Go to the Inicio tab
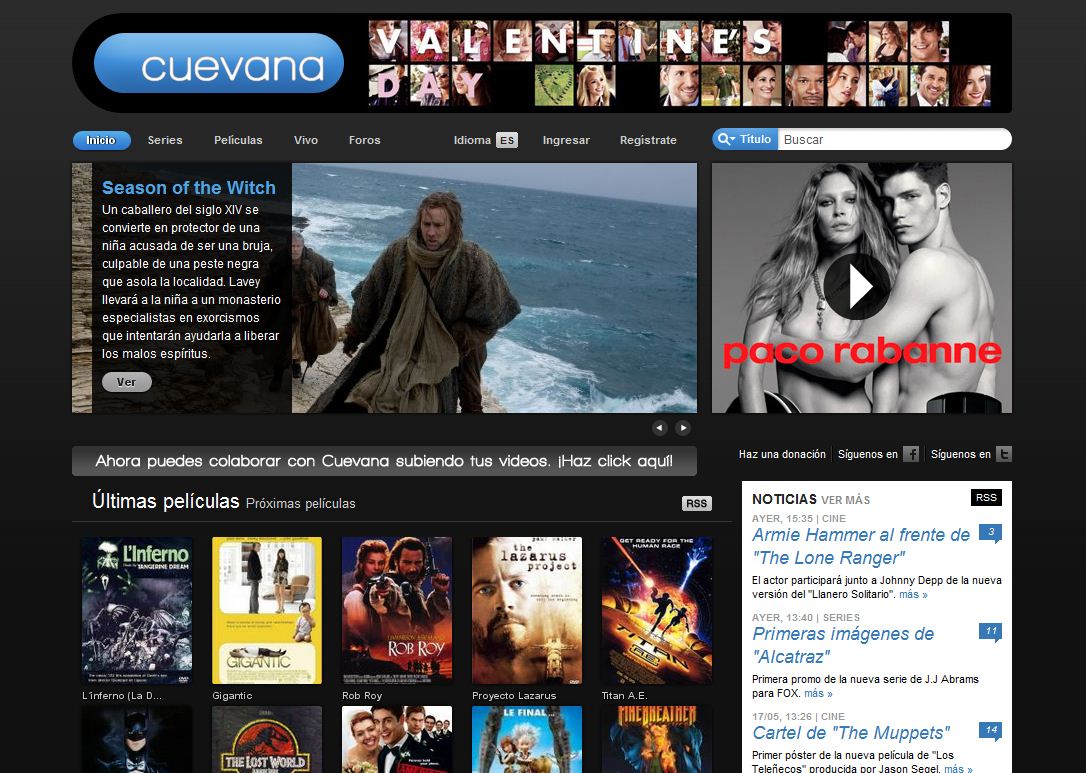 [x=101, y=140]
